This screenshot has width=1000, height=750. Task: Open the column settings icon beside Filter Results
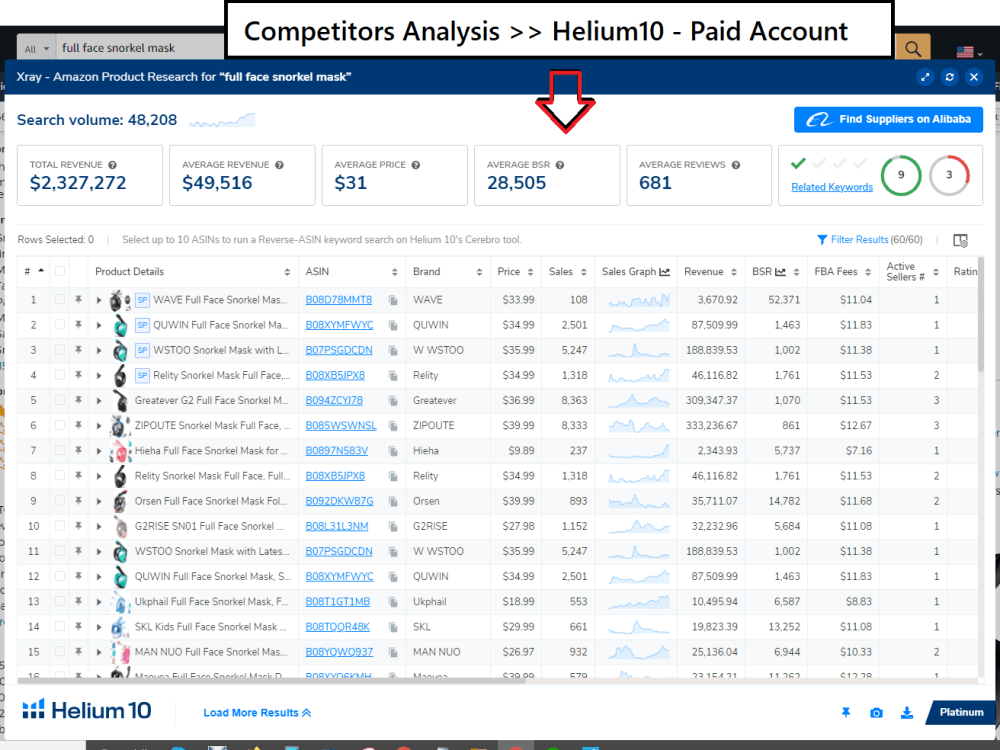click(x=960, y=240)
